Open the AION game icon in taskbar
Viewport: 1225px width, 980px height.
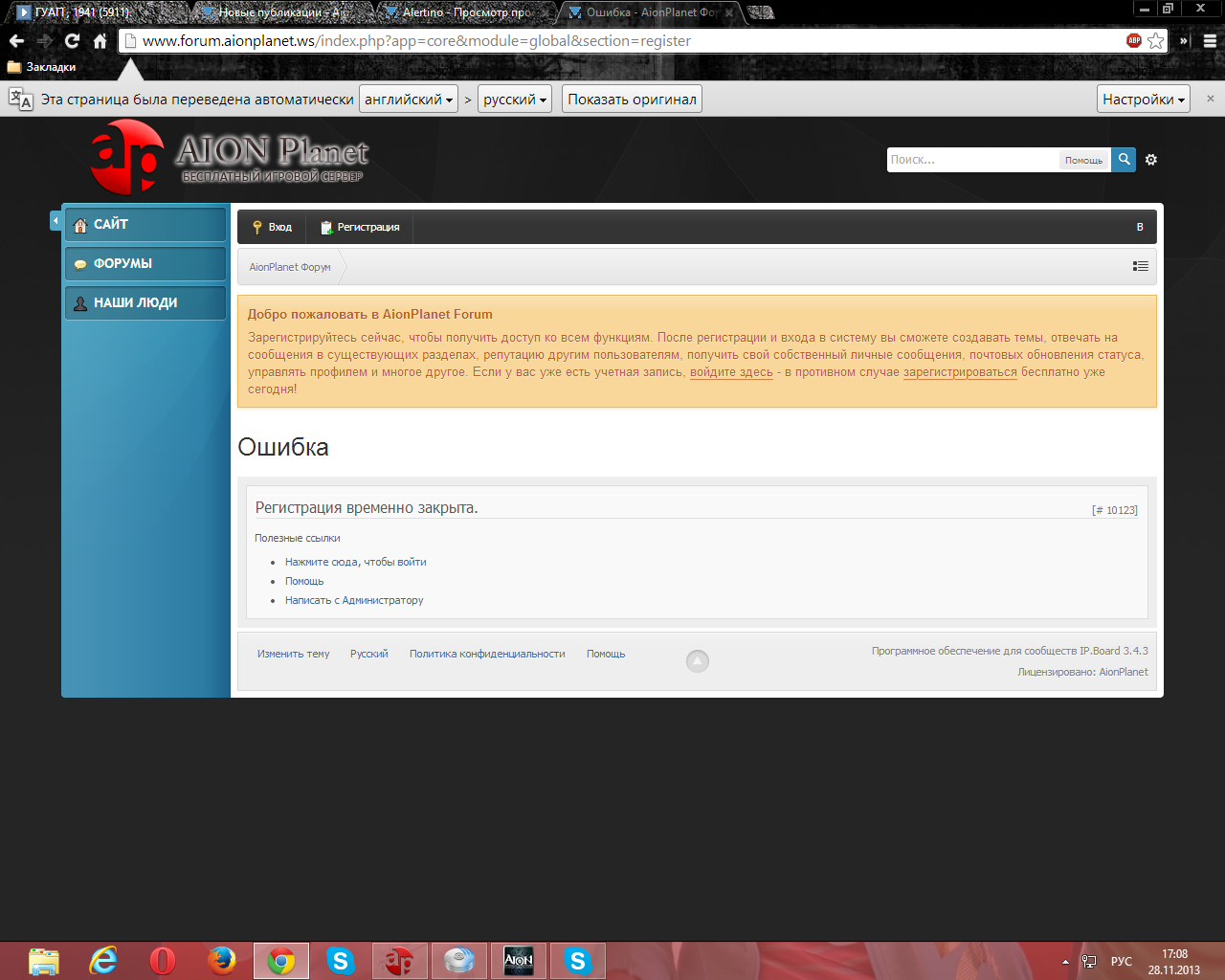tap(519, 961)
